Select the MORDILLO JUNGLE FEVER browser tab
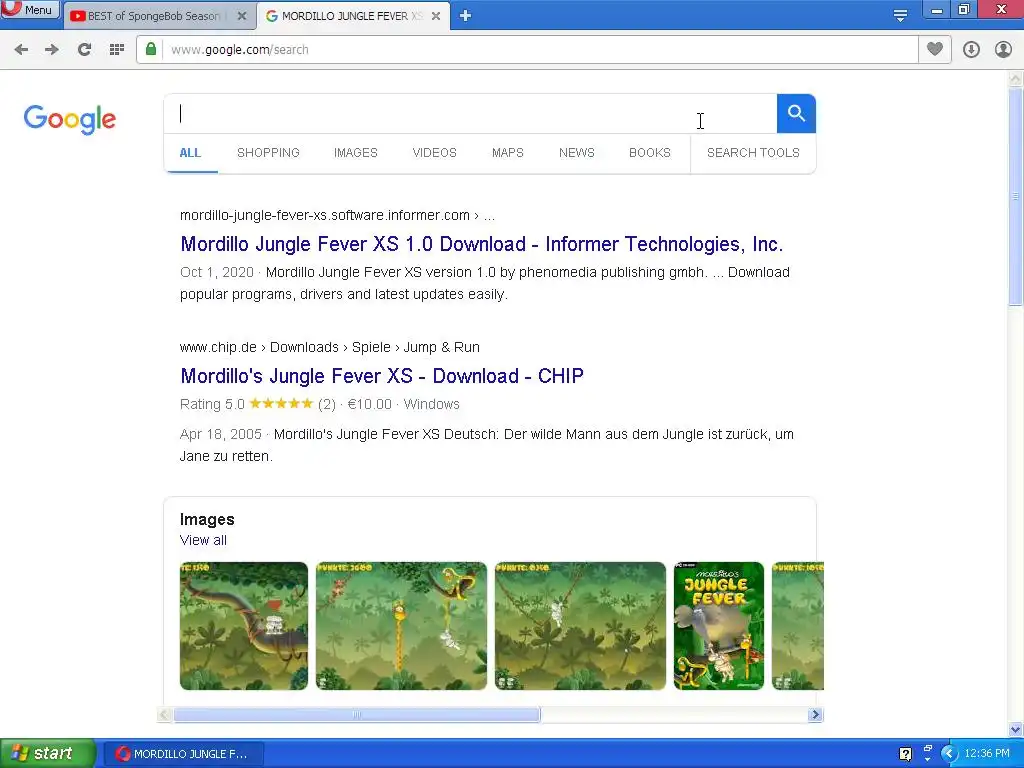This screenshot has width=1024, height=768. tap(345, 16)
